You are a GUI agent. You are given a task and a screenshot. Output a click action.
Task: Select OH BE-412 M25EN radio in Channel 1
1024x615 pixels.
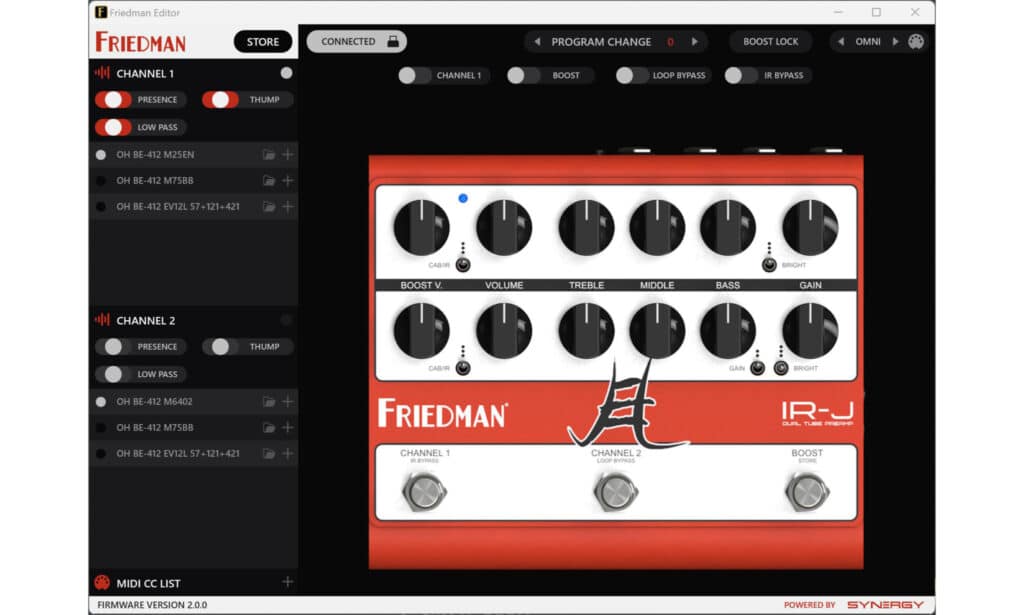click(x=101, y=155)
